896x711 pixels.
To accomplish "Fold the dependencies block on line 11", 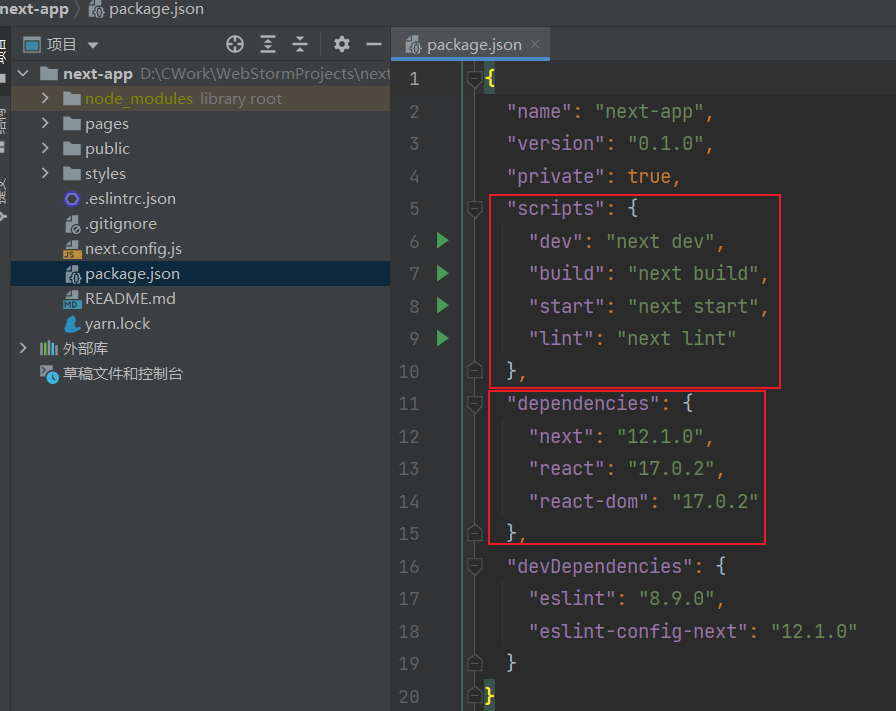I will click(x=474, y=404).
